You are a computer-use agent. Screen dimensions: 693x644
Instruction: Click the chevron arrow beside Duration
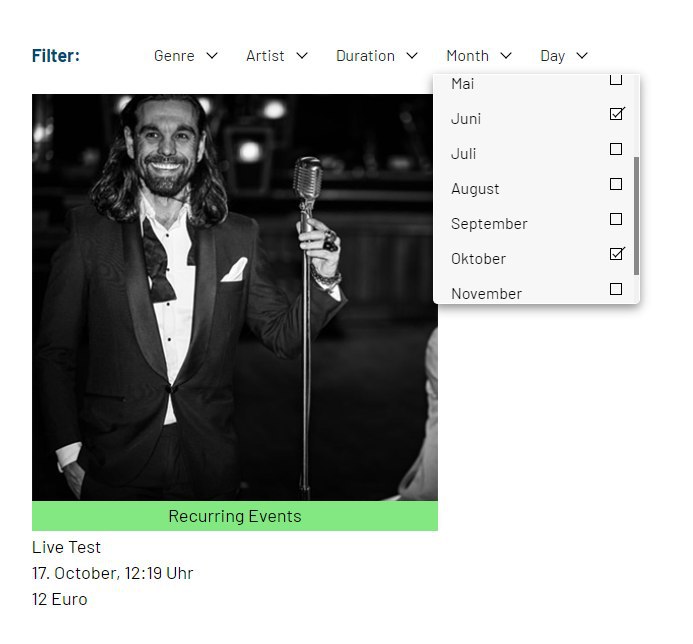412,56
